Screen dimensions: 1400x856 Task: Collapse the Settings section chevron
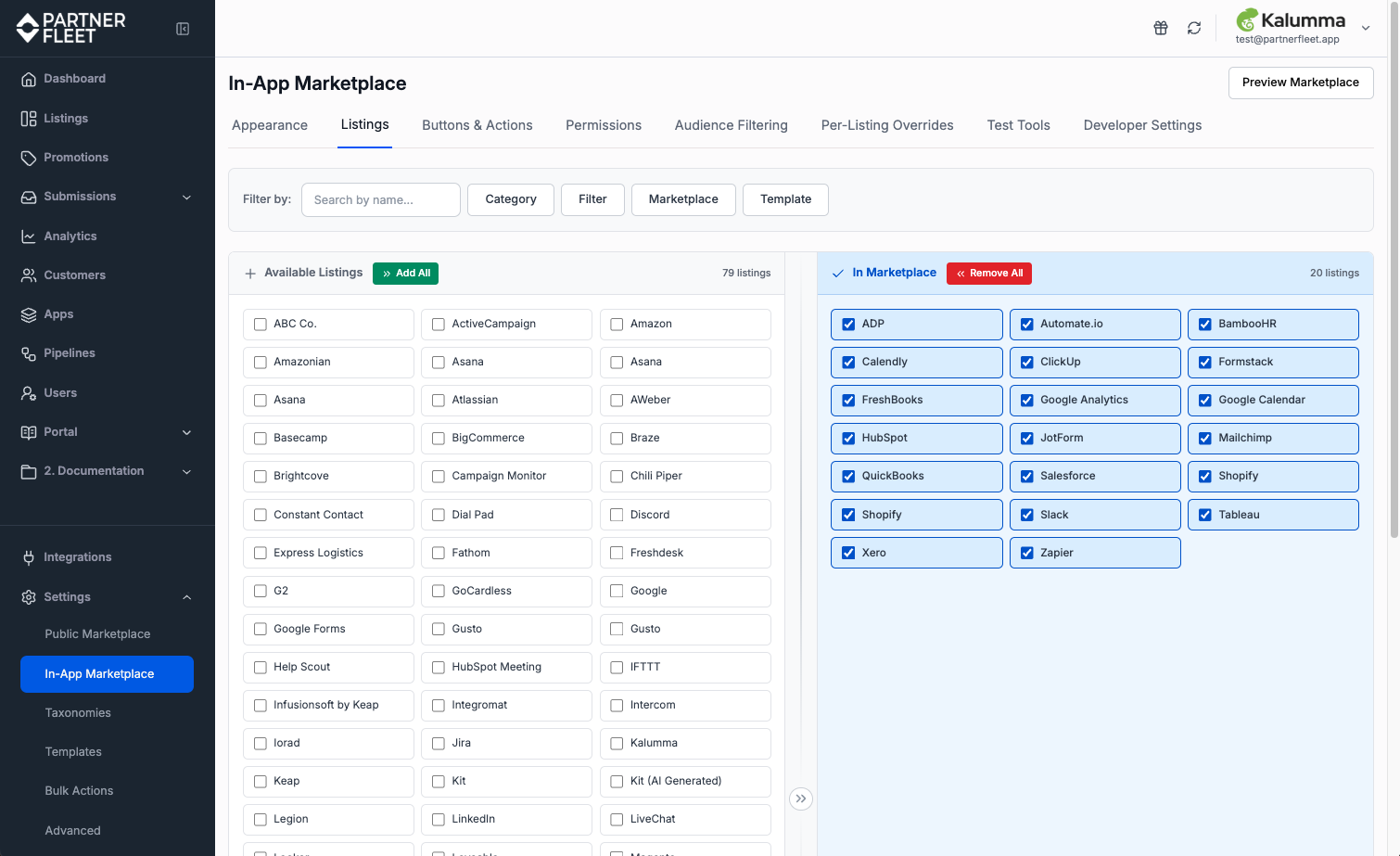[x=186, y=597]
